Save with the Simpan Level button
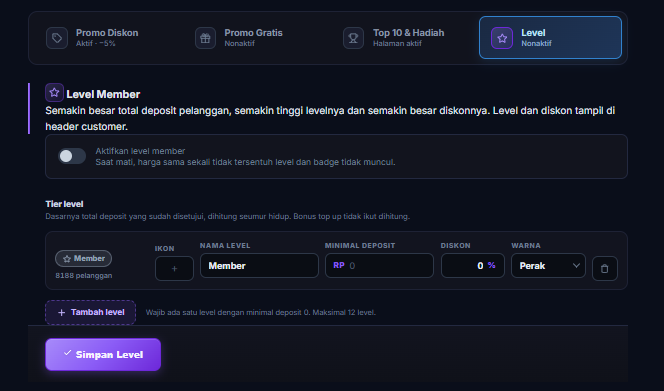This screenshot has height=391, width=664. coord(103,355)
